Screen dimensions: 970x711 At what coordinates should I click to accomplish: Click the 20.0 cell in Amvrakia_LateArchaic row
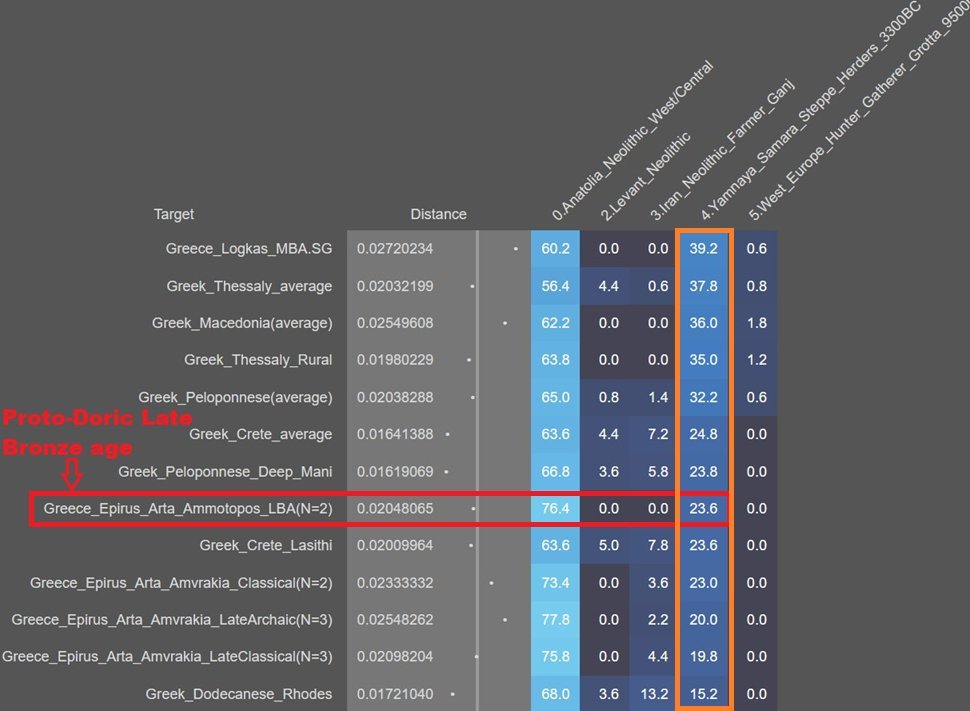coord(703,620)
